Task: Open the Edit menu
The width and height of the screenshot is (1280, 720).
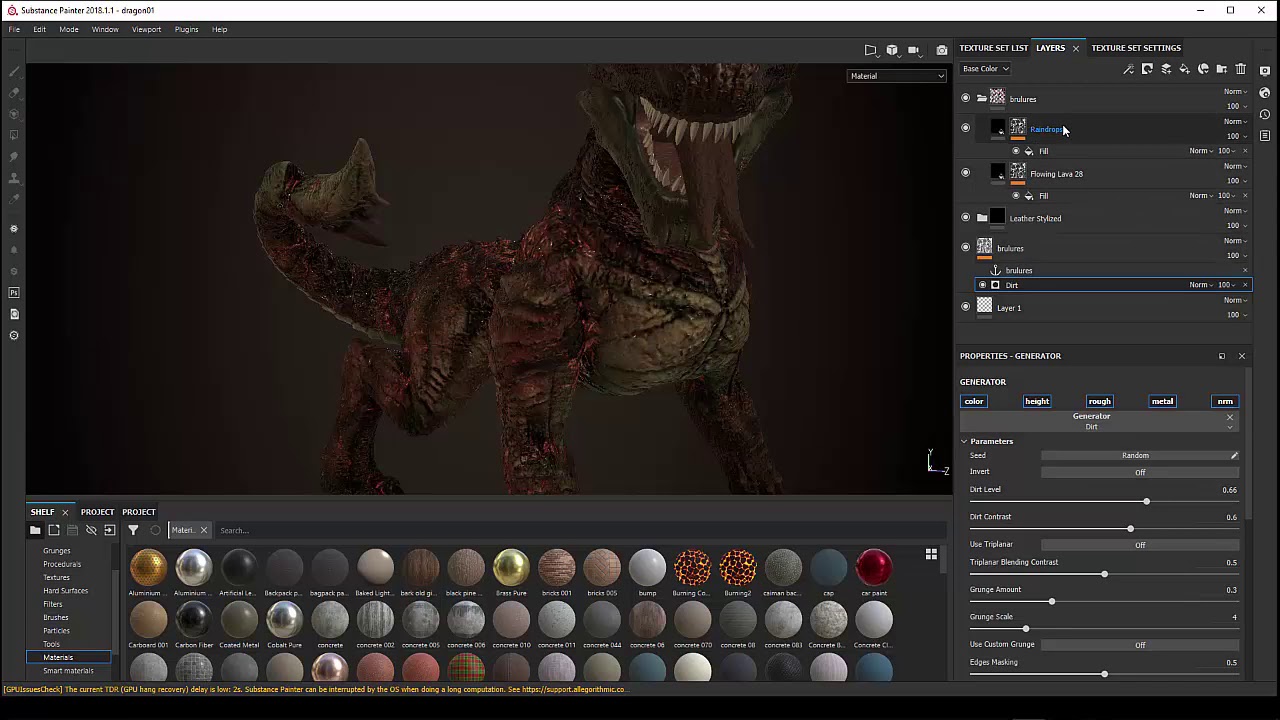Action: point(39,29)
